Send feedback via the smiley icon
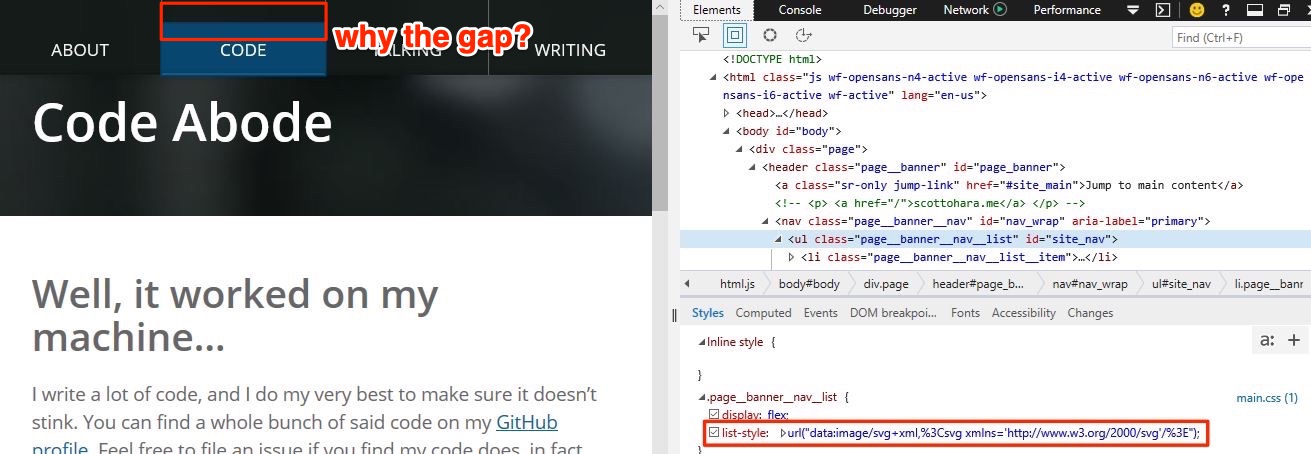The height and width of the screenshot is (454, 1311). tap(1196, 10)
